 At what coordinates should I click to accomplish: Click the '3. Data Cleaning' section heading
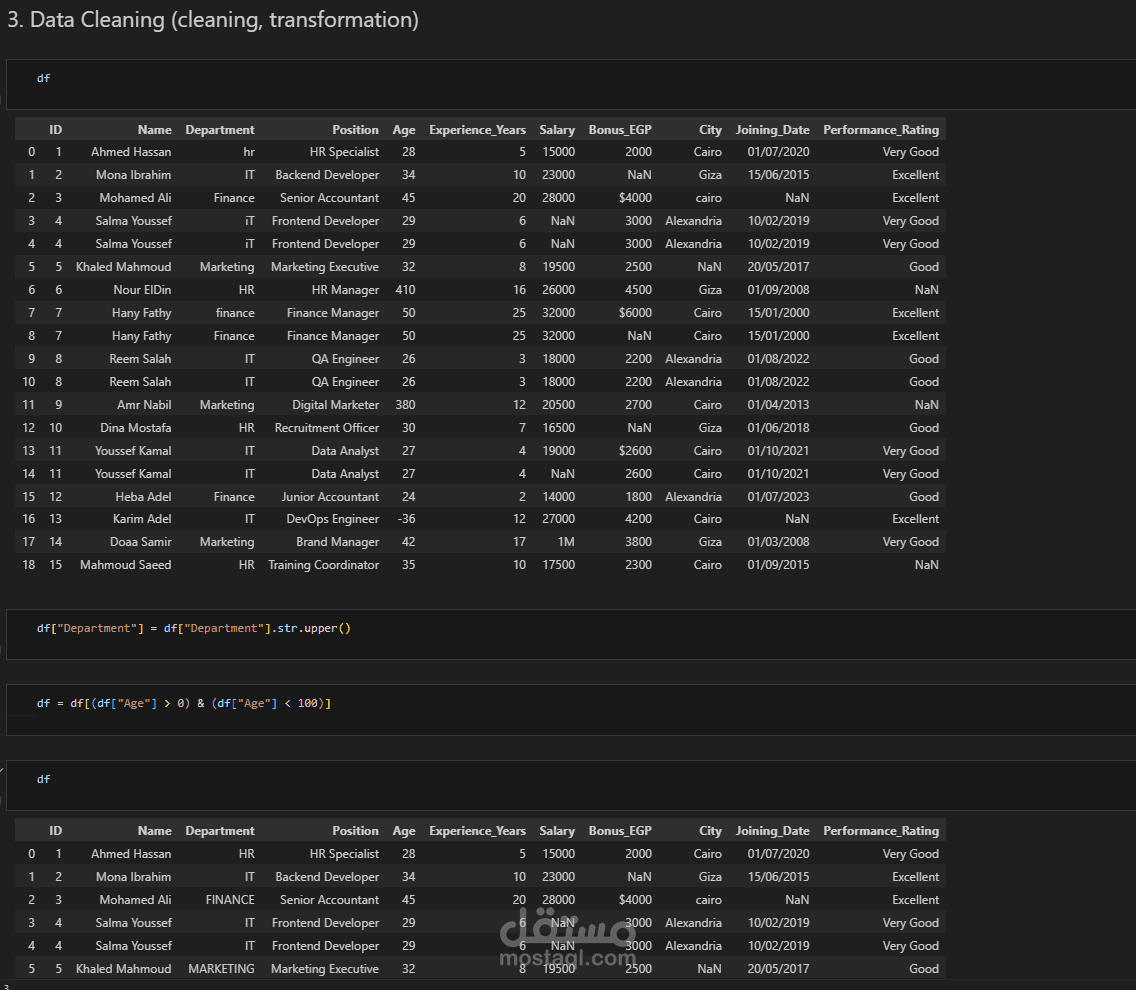click(x=213, y=20)
